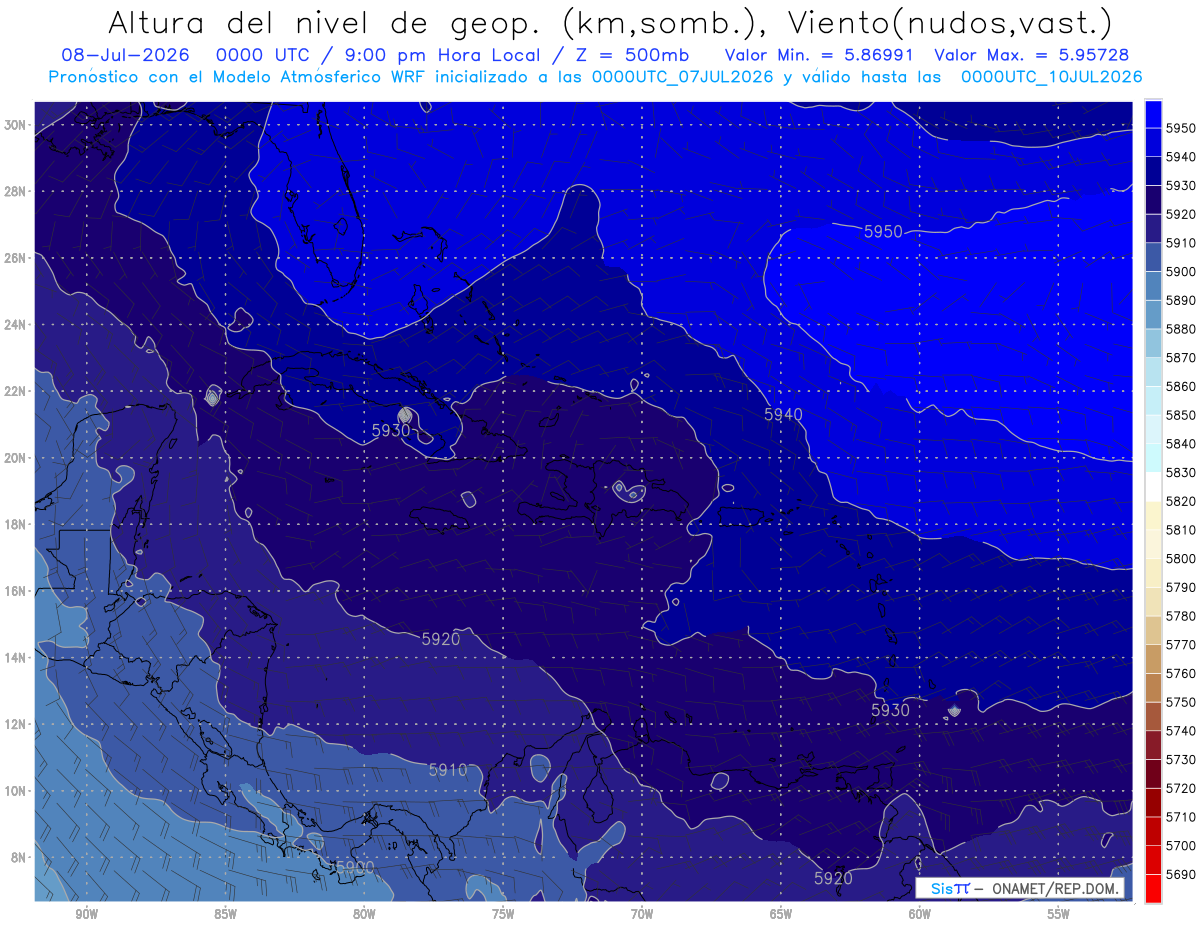Click the 5950 value label in the color legend

pos(1180,128)
